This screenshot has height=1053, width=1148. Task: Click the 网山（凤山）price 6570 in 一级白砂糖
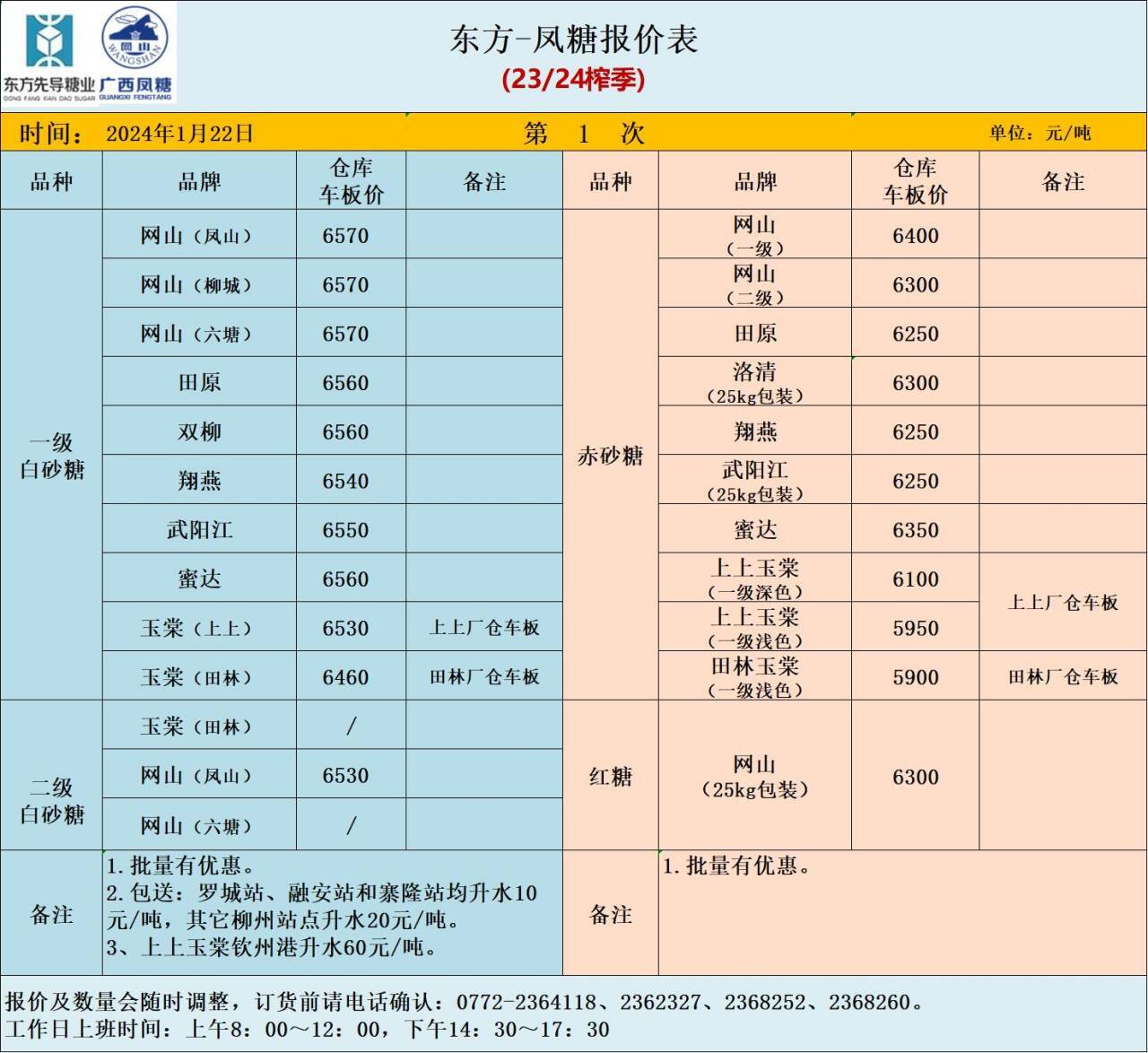click(345, 236)
